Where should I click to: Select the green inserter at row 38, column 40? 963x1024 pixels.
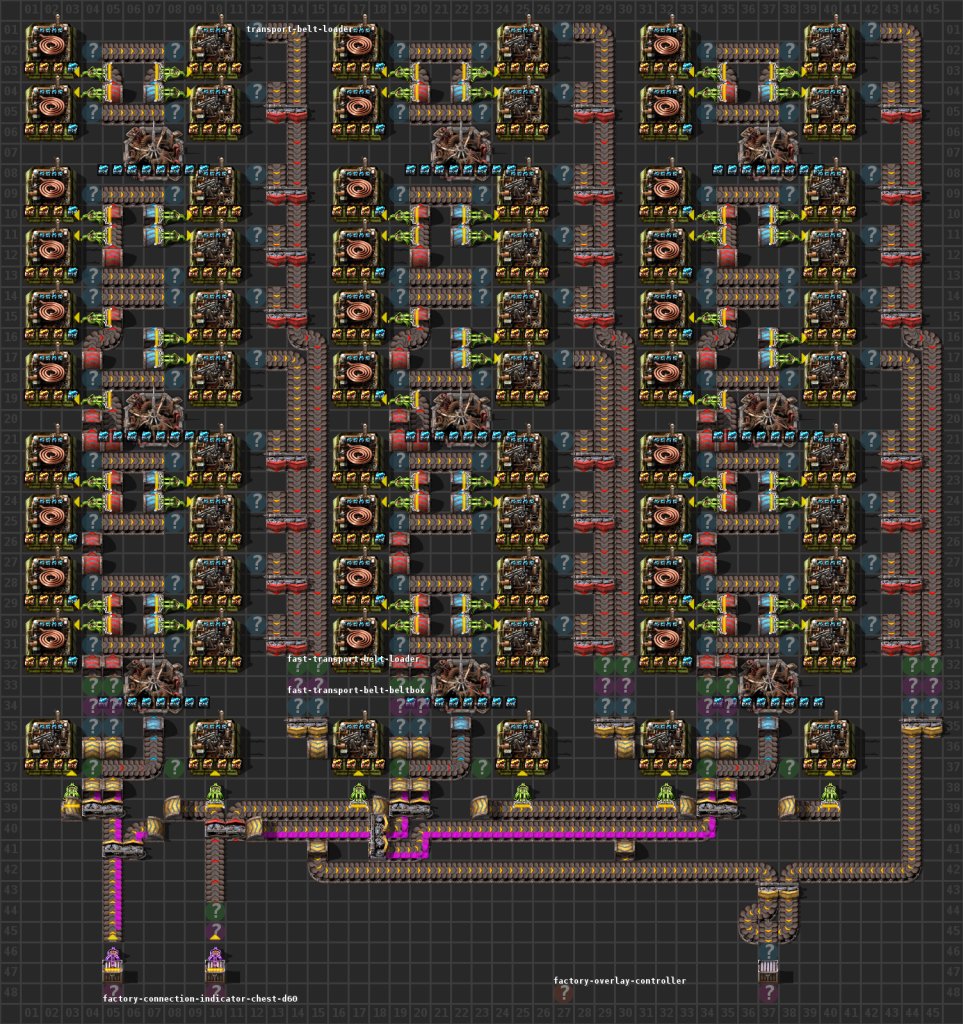pyautogui.click(x=830, y=792)
